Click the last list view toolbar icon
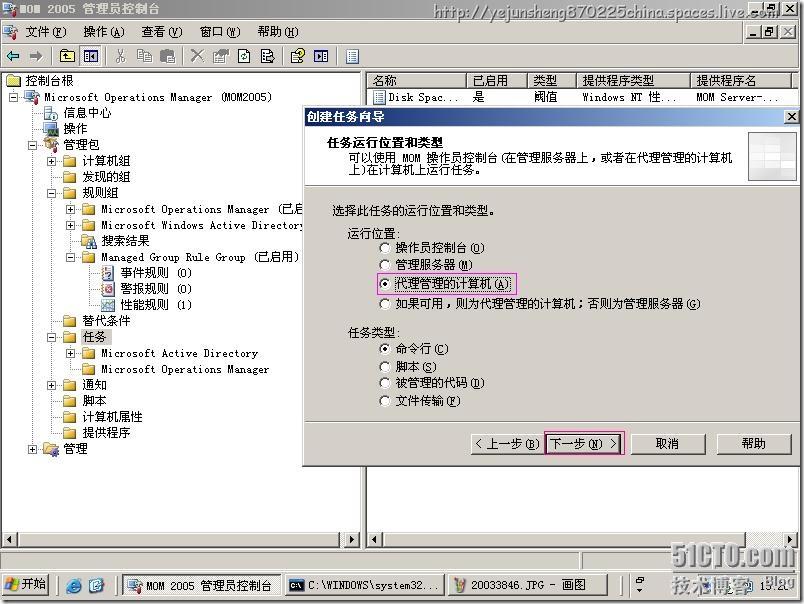 pyautogui.click(x=352, y=56)
